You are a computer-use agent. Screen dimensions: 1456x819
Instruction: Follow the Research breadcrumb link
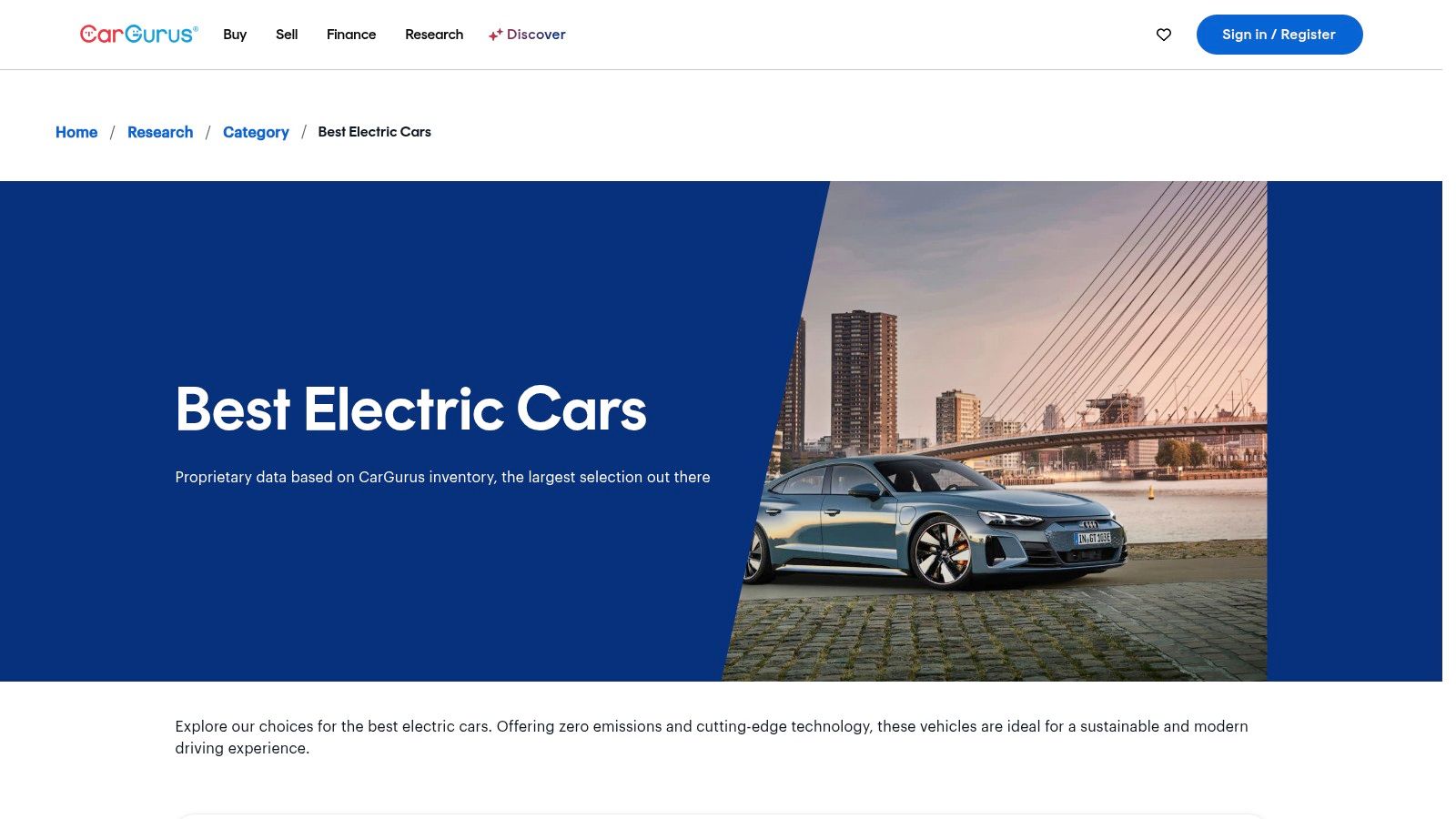click(x=160, y=132)
